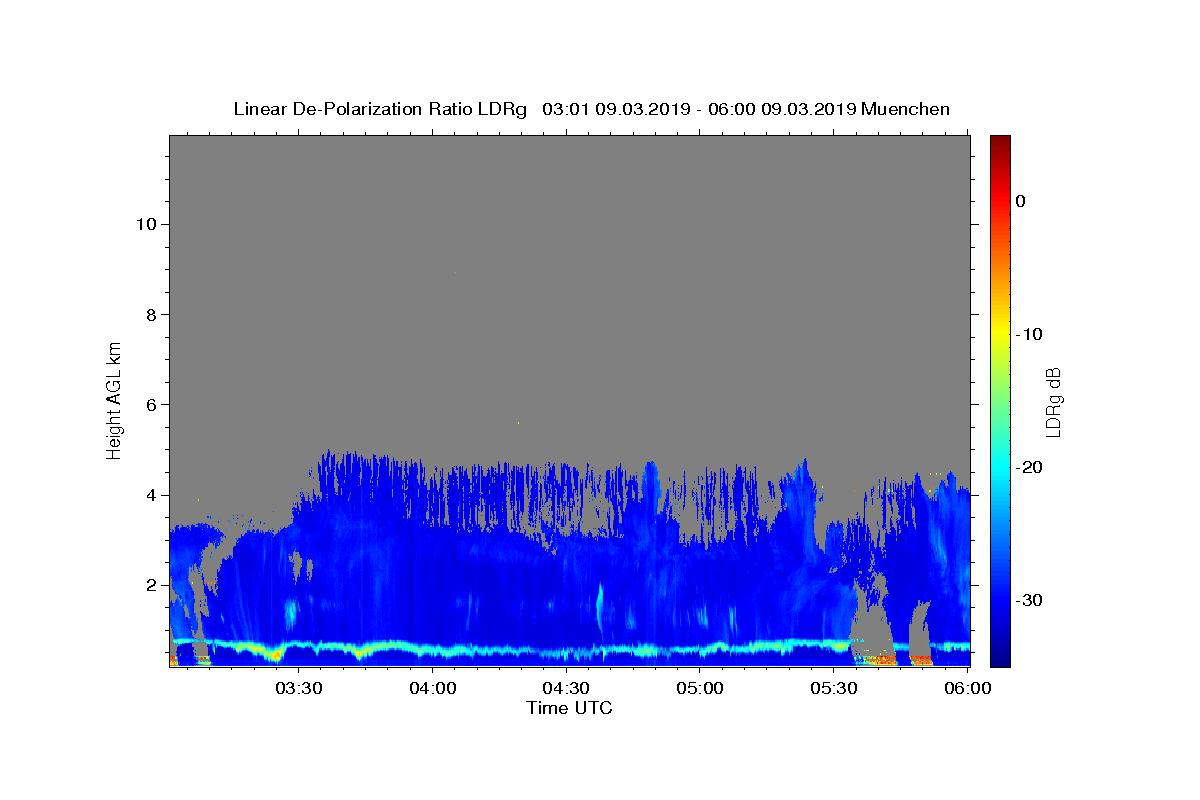Click the "LDRg dB" colorbar label
Viewport: 1200px width, 800px height.
pos(1053,401)
